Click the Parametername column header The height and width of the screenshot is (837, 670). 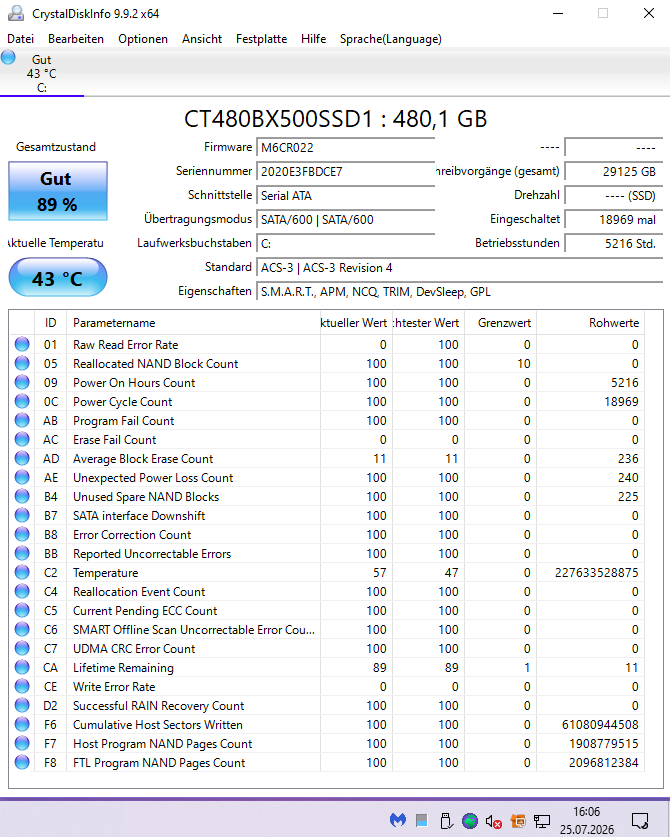point(193,323)
